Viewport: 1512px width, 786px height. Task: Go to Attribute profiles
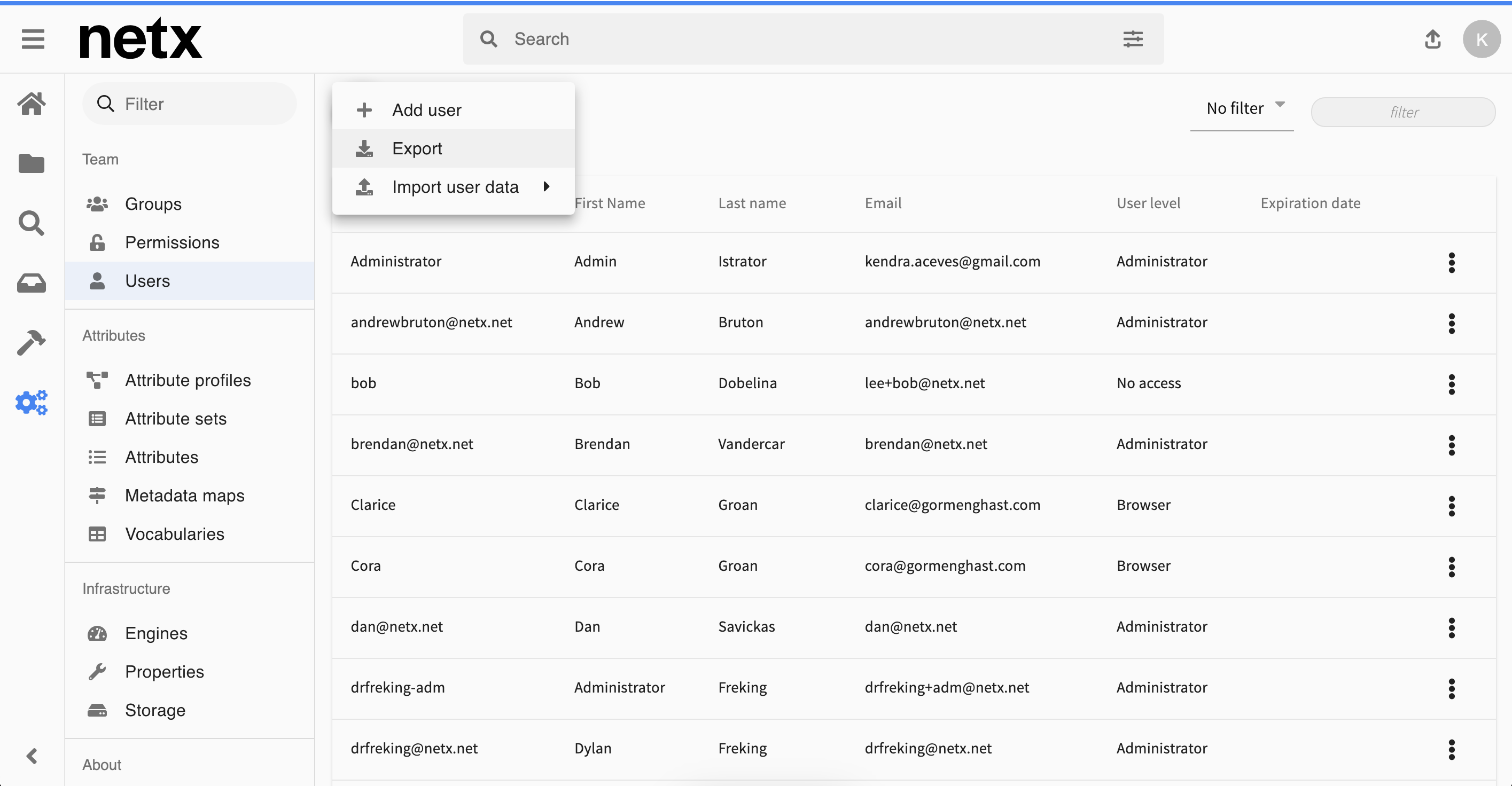tap(188, 380)
